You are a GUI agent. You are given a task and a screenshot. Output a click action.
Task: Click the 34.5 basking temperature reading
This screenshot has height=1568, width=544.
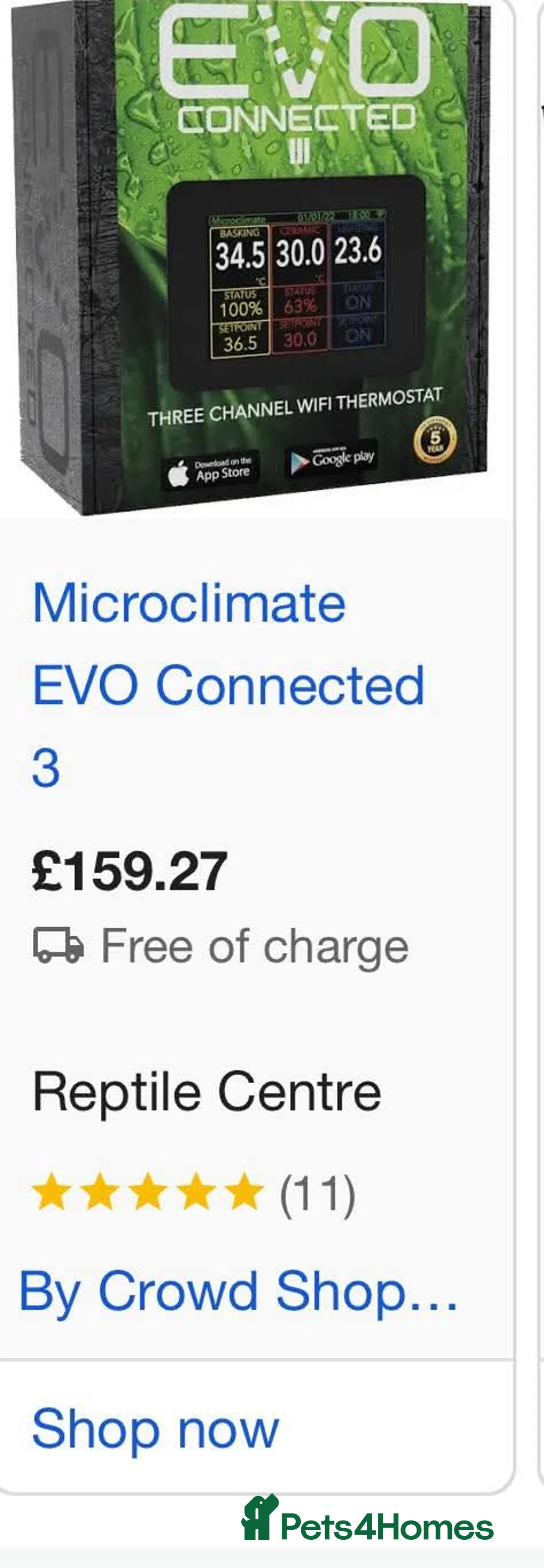(239, 255)
